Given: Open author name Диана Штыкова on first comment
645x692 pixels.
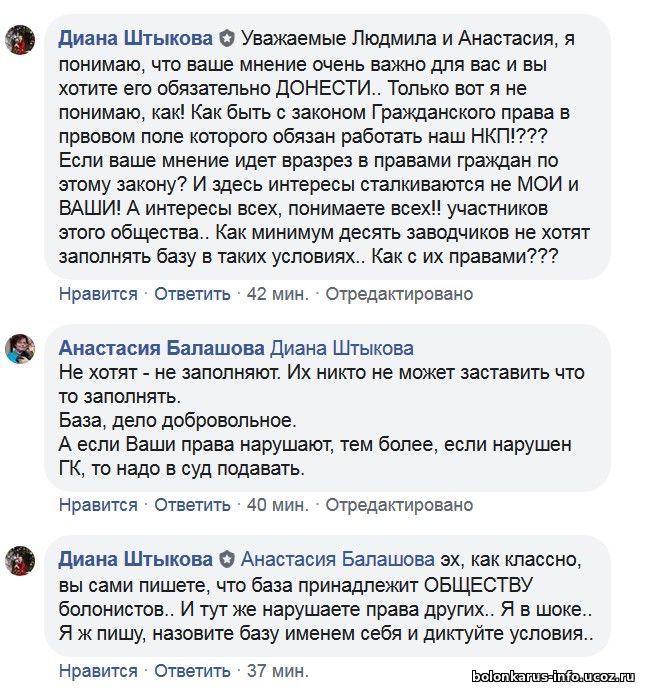Looking at the screenshot, I should click(135, 39).
